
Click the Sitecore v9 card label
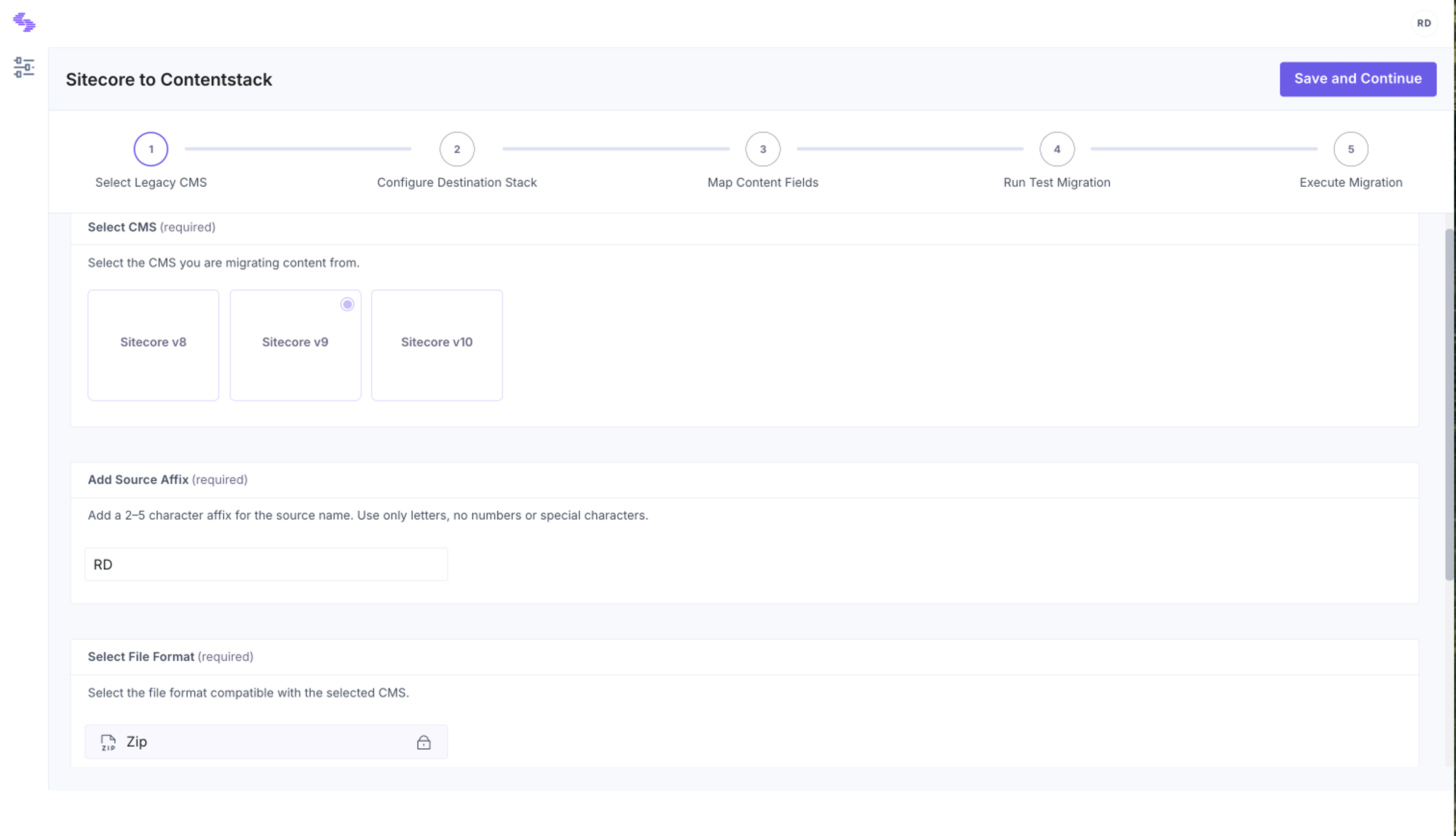pos(295,342)
